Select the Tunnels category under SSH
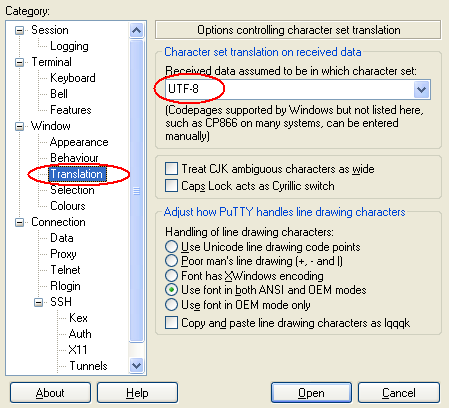 tap(88, 366)
